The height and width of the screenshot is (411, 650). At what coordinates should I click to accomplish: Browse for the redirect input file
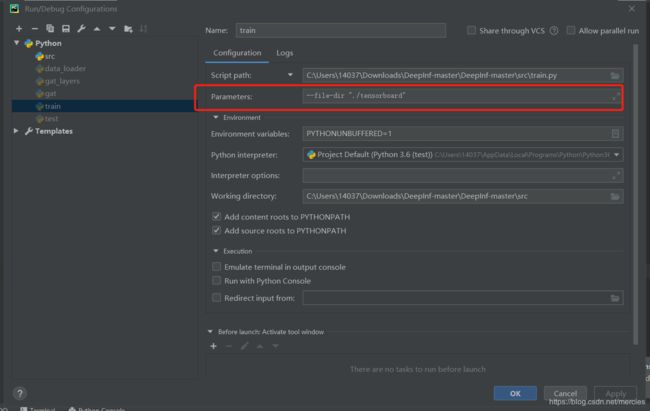pos(615,298)
